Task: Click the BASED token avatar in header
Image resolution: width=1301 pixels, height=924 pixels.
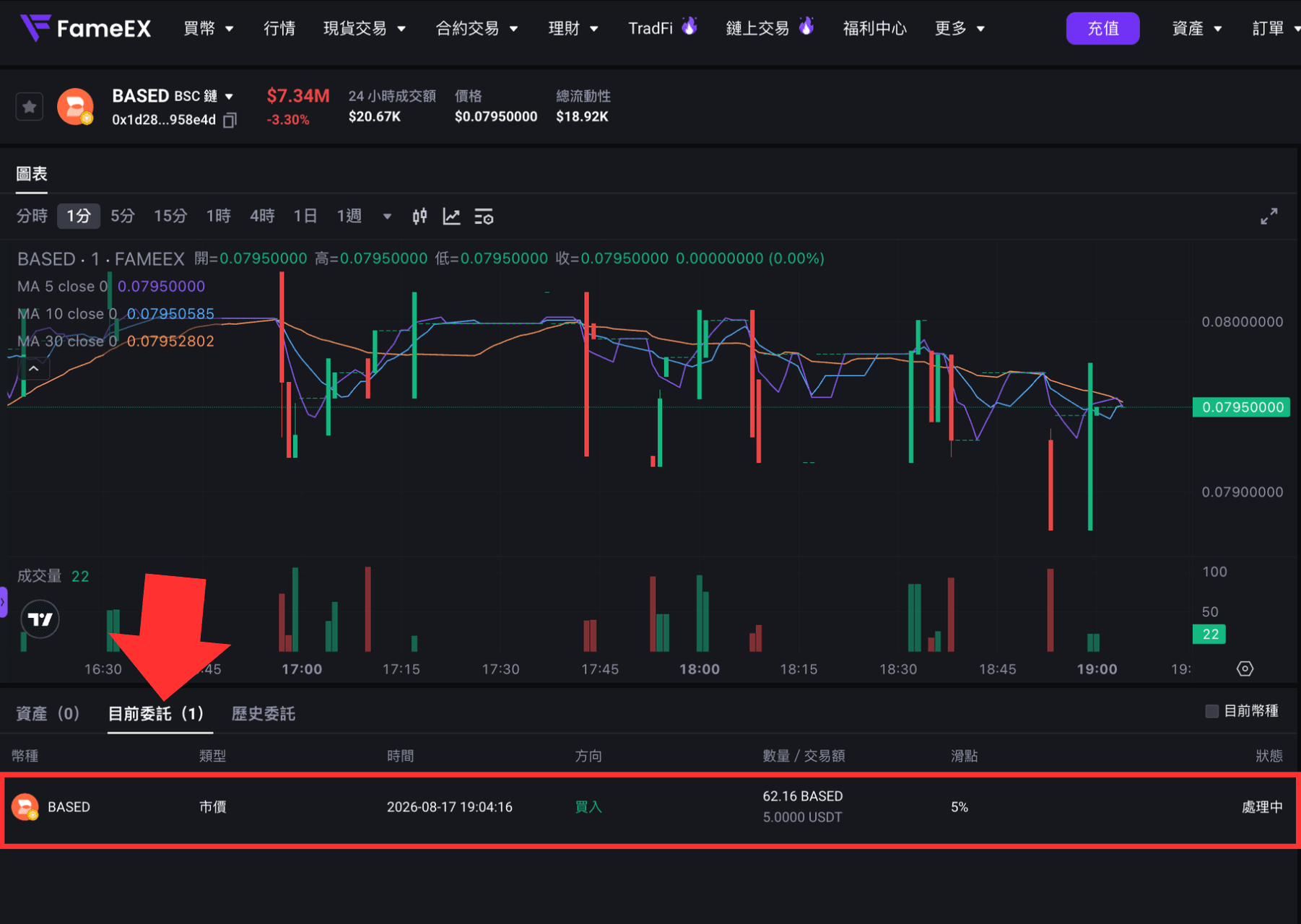Action: 76,107
